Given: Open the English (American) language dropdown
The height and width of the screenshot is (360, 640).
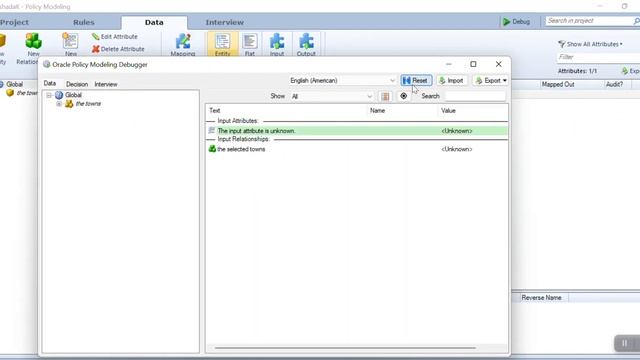Looking at the screenshot, I should pyautogui.click(x=343, y=80).
